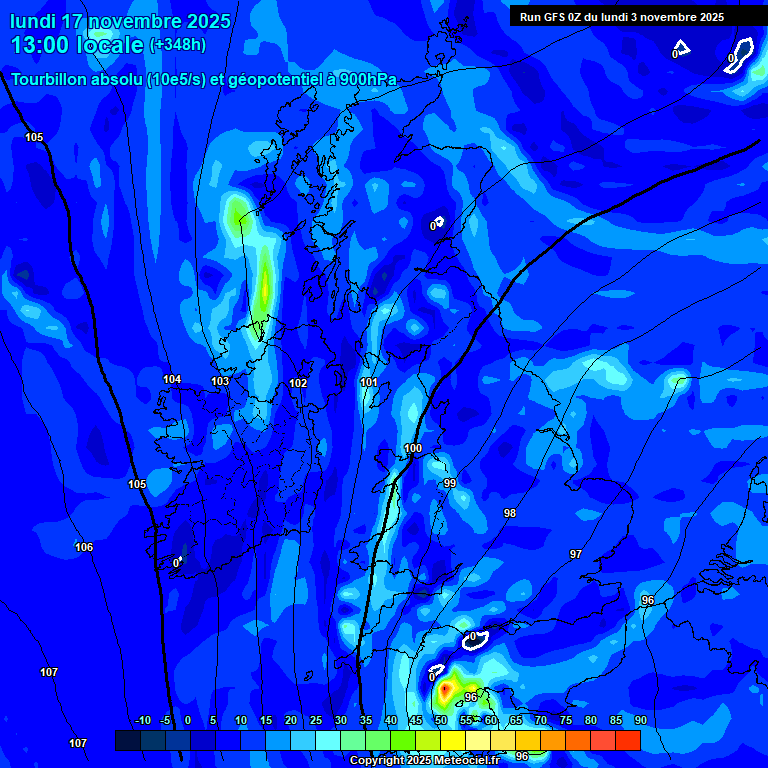Viewport: 768px width, 768px height.
Task: Click the 98 geopotential contour label
Action: pos(510,513)
